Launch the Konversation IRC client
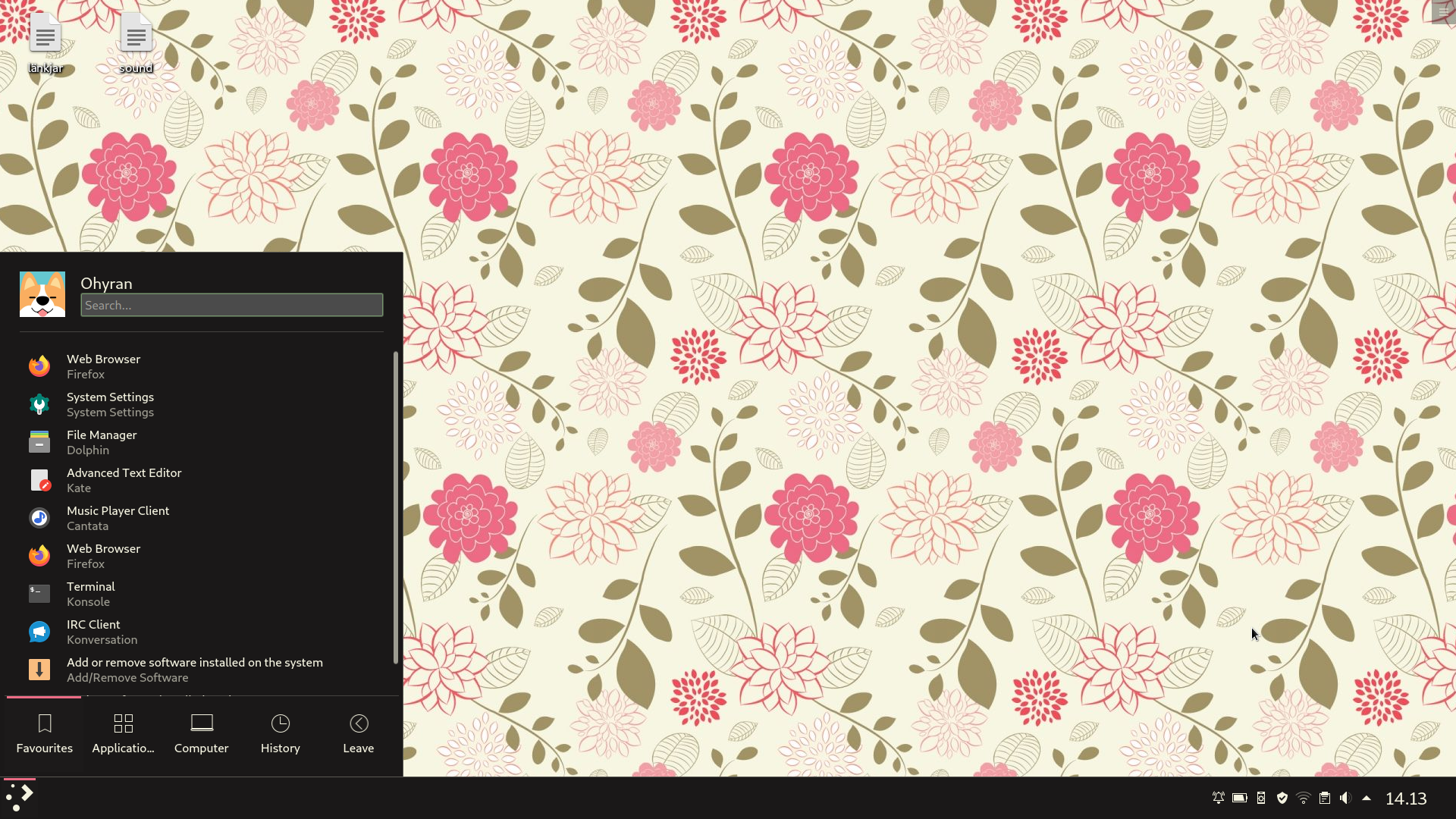The width and height of the screenshot is (1456, 819). (x=201, y=632)
